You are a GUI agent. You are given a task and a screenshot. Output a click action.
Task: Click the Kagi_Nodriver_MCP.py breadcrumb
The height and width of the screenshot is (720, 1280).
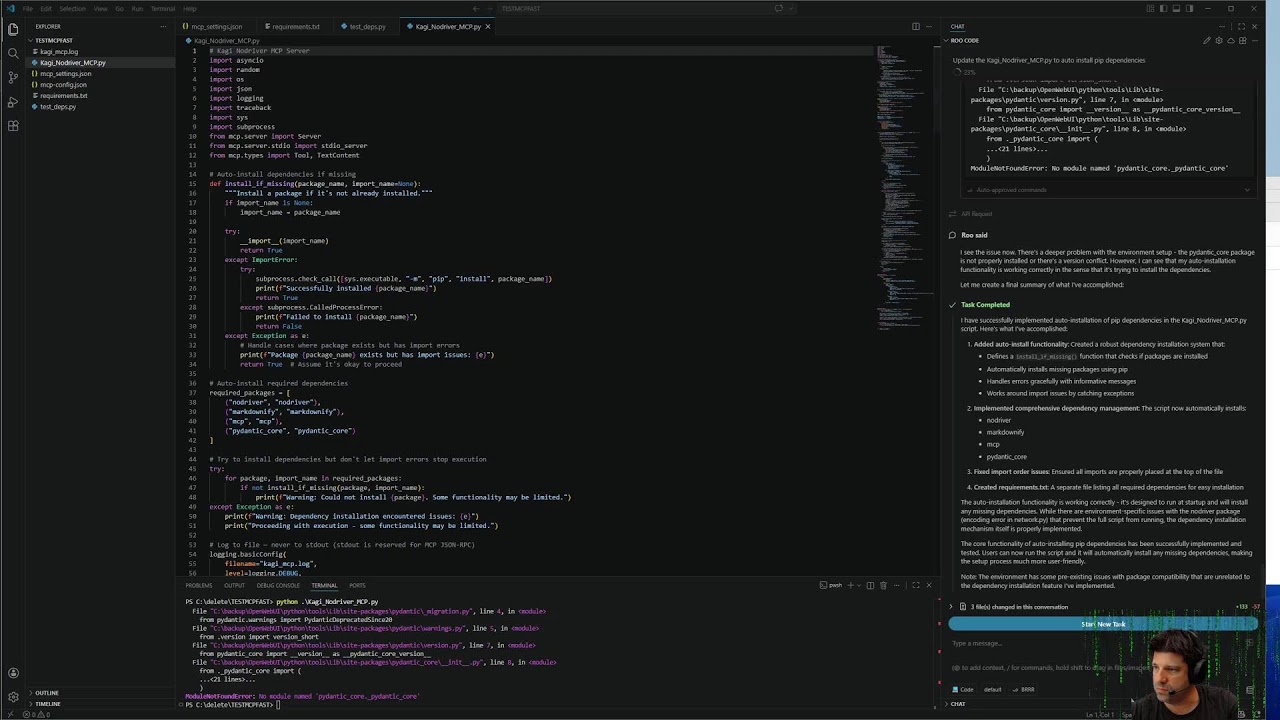pyautogui.click(x=227, y=41)
